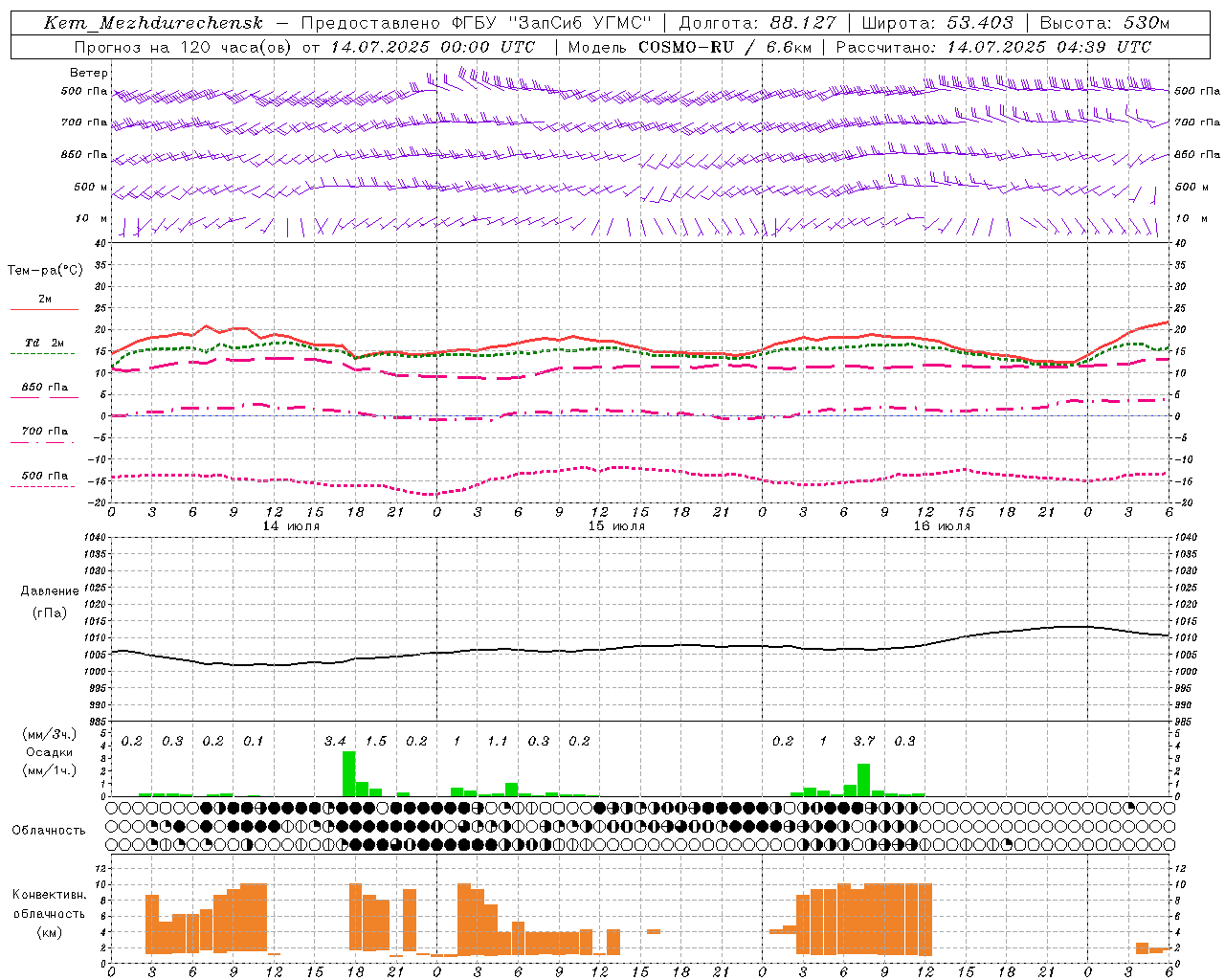Screen dimensions: 1225x980
Task: Click the 0.1 three-hour precipitation value
Action: tap(254, 741)
